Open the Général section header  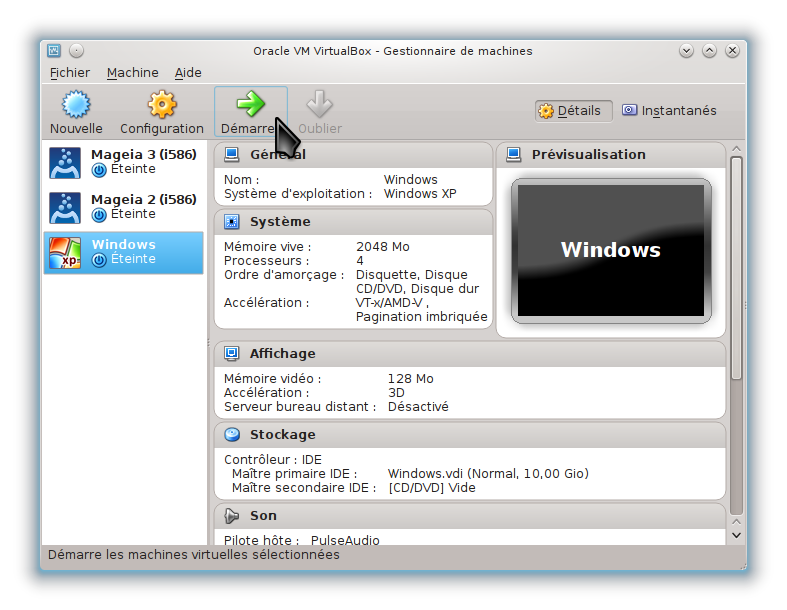(x=353, y=155)
